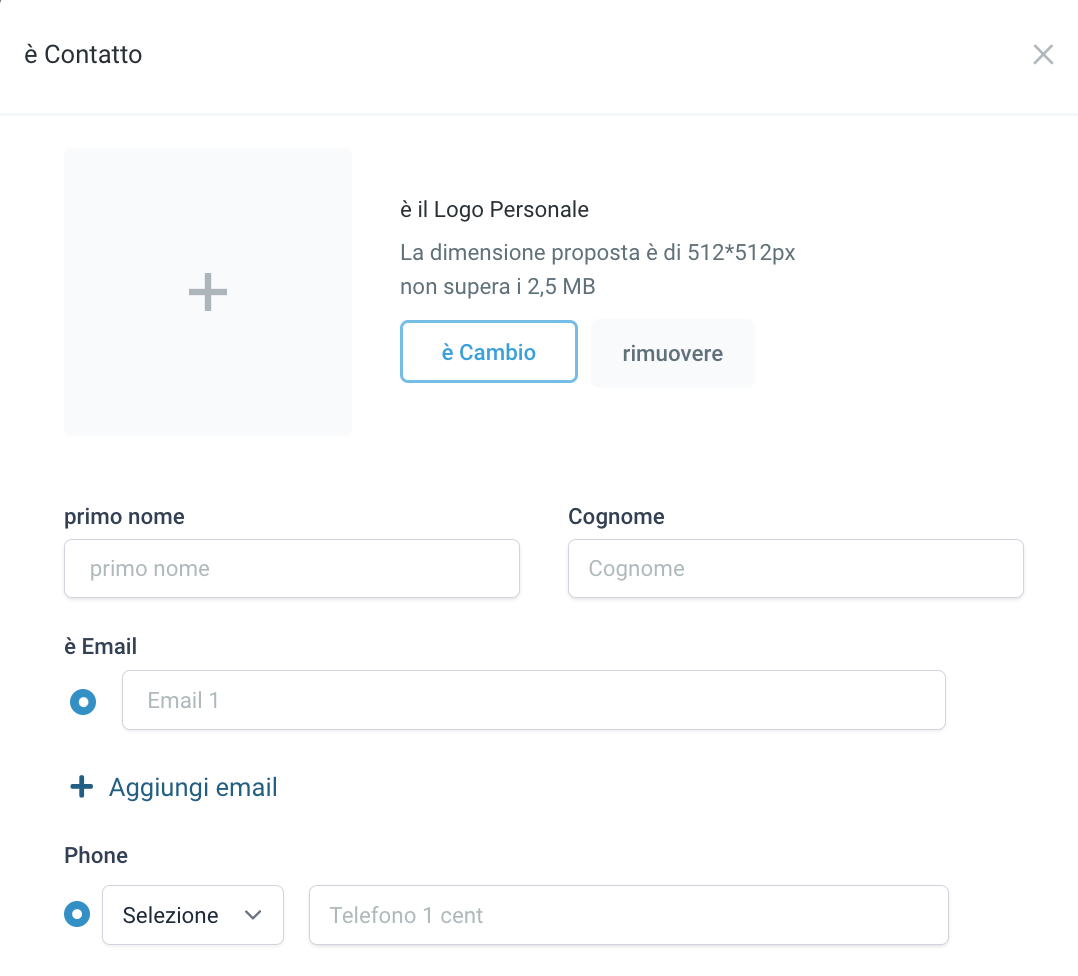This screenshot has width=1078, height=976.
Task: Close the Contatto dialog with the X
Action: pyautogui.click(x=1043, y=55)
